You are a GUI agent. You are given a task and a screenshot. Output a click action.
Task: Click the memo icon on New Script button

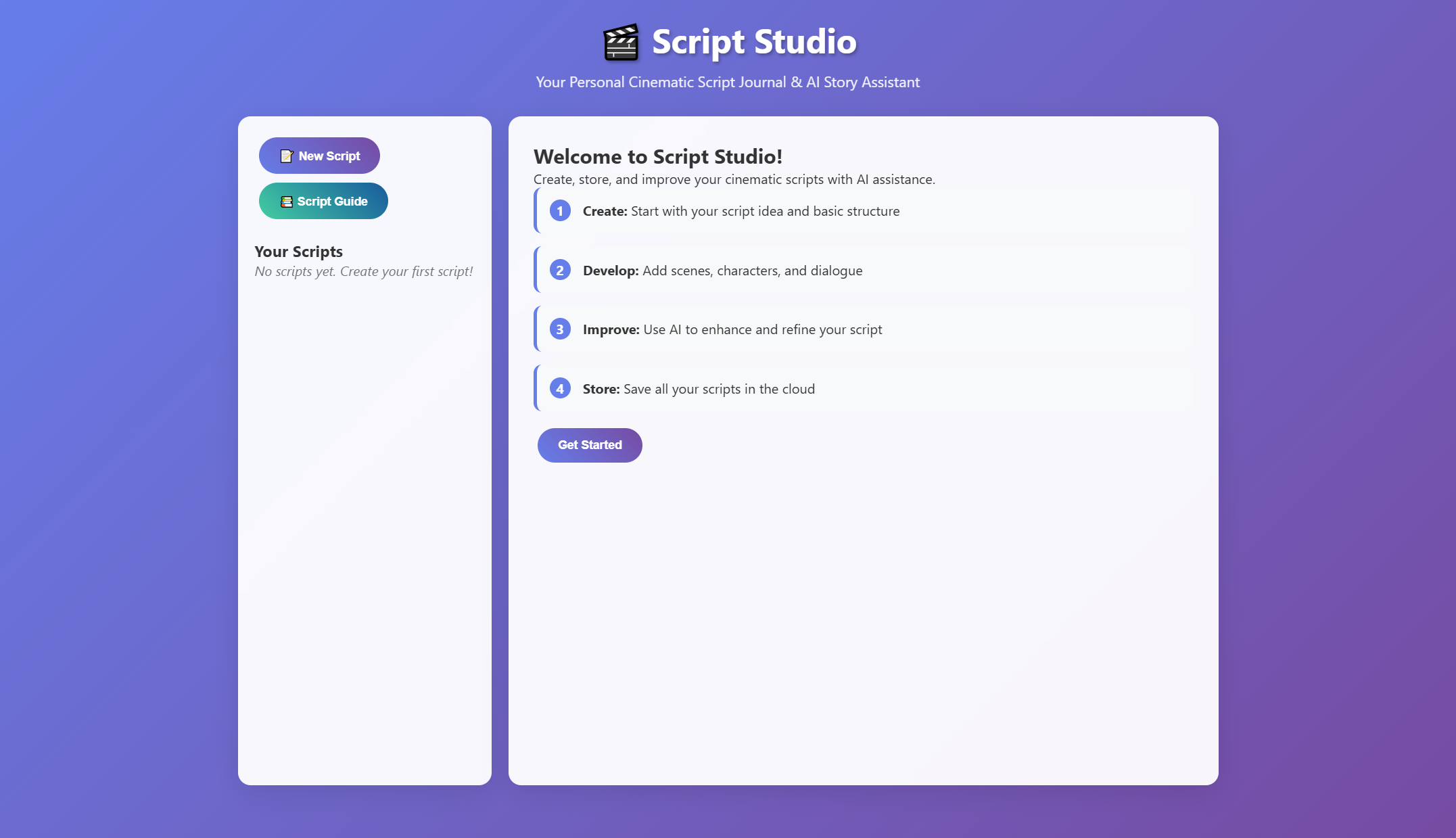tap(285, 155)
